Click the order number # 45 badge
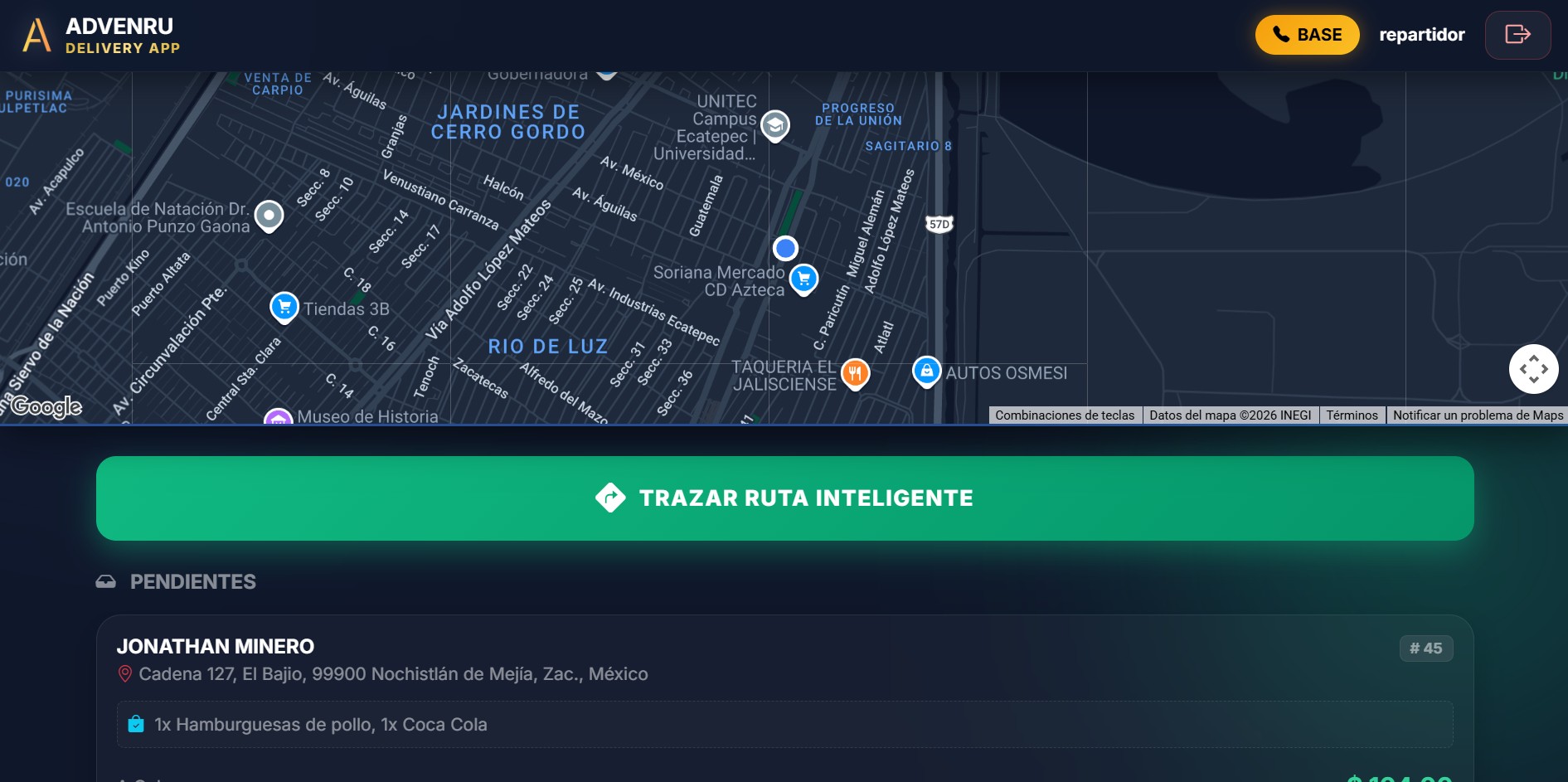The image size is (1568, 782). (x=1426, y=648)
